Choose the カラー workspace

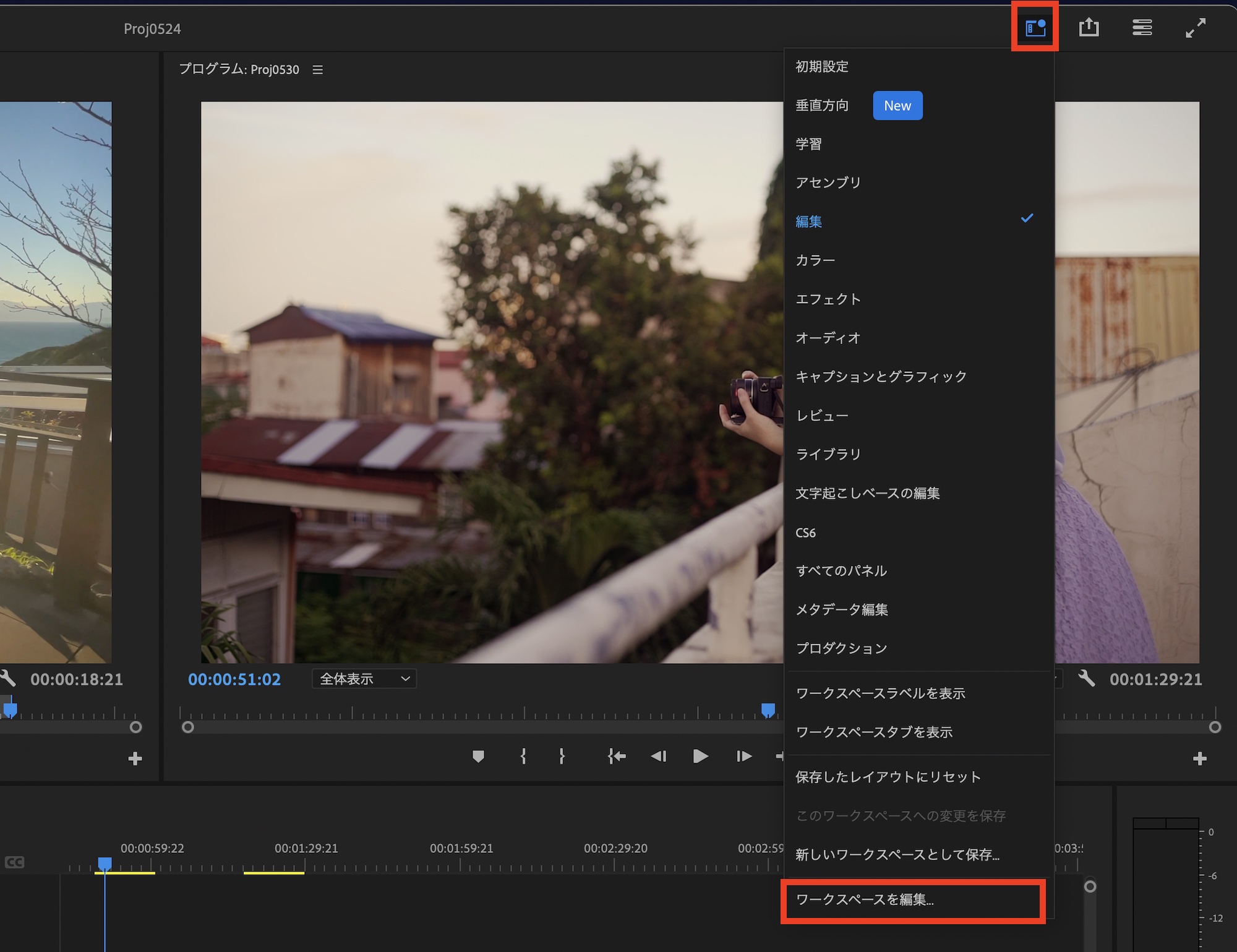click(815, 260)
